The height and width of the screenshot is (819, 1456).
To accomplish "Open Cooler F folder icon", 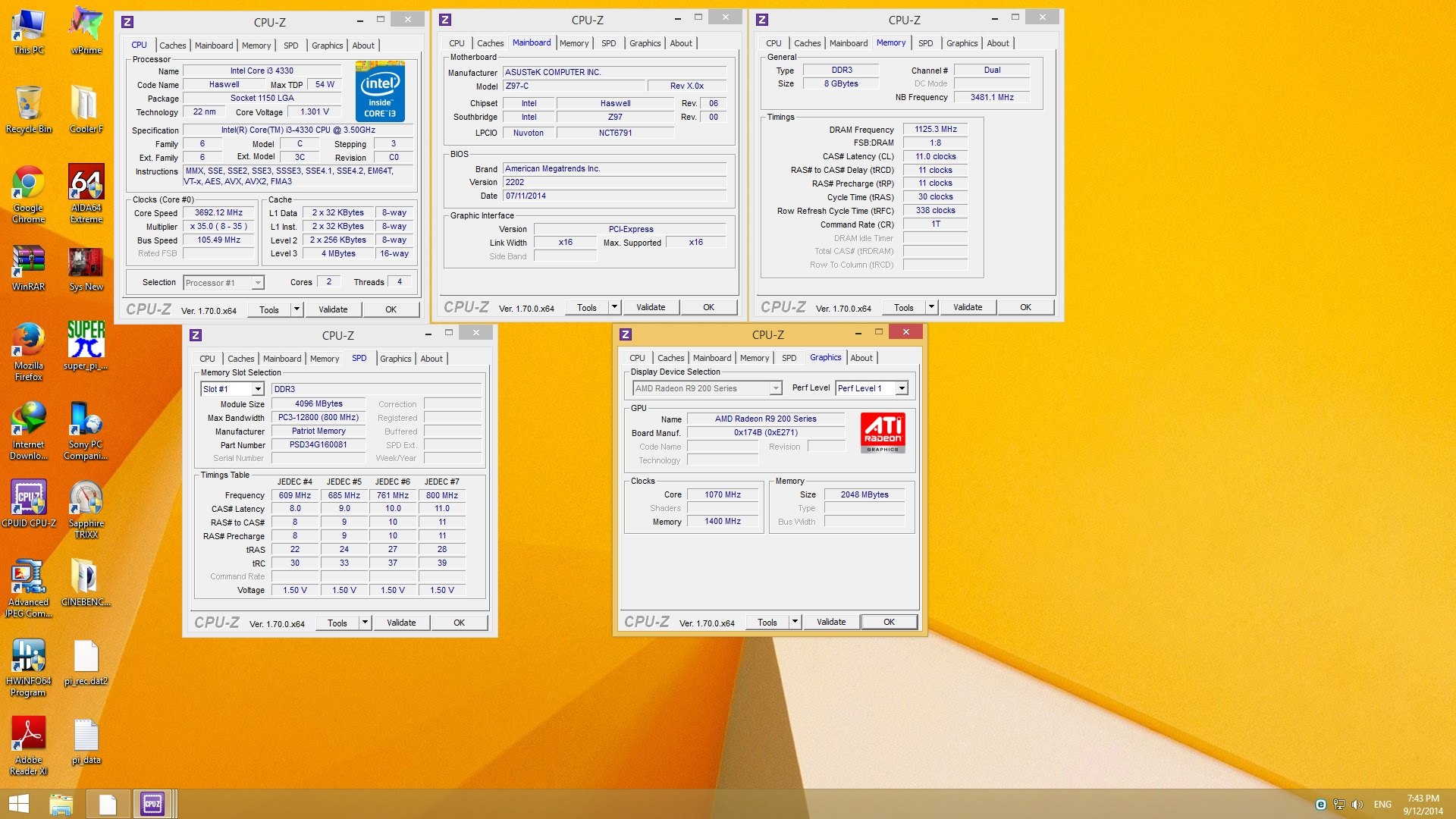I will coord(86,109).
